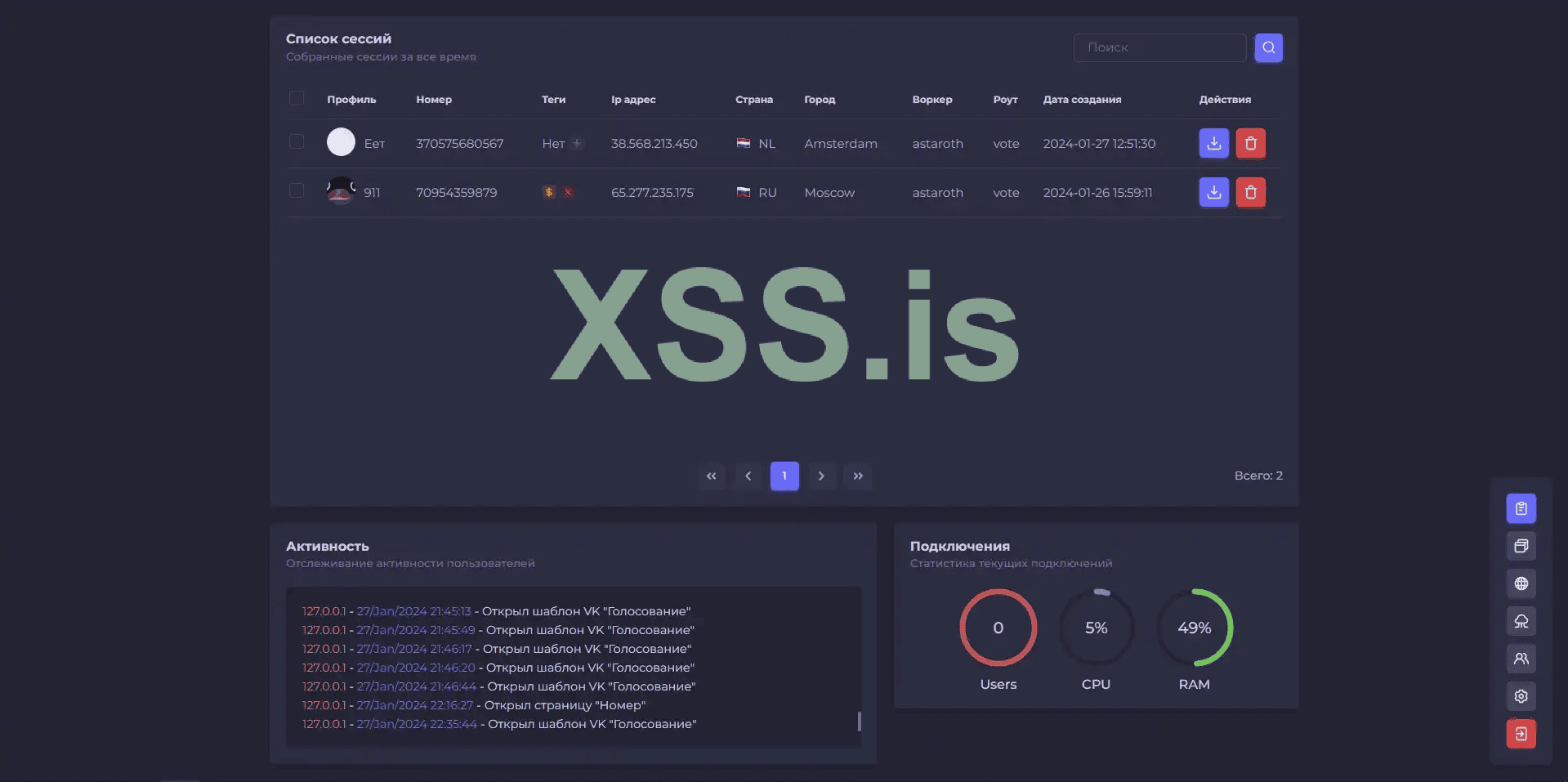Open the users icon in the sidebar

pos(1521,659)
